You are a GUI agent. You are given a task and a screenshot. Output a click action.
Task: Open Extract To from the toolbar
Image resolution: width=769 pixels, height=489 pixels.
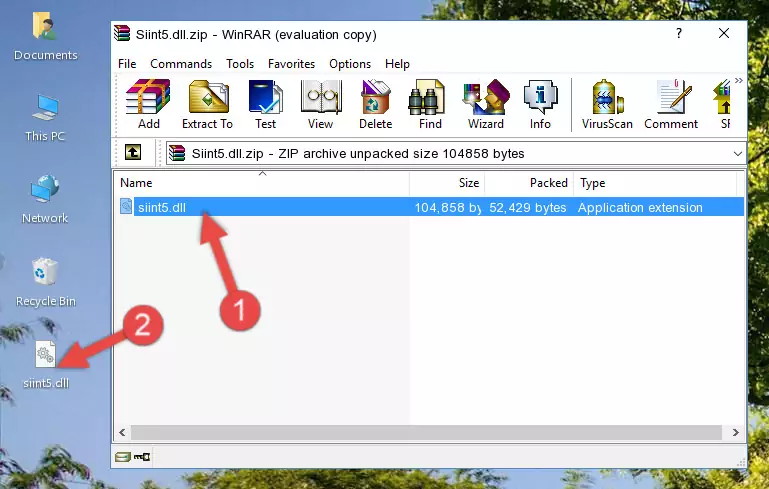pyautogui.click(x=207, y=104)
